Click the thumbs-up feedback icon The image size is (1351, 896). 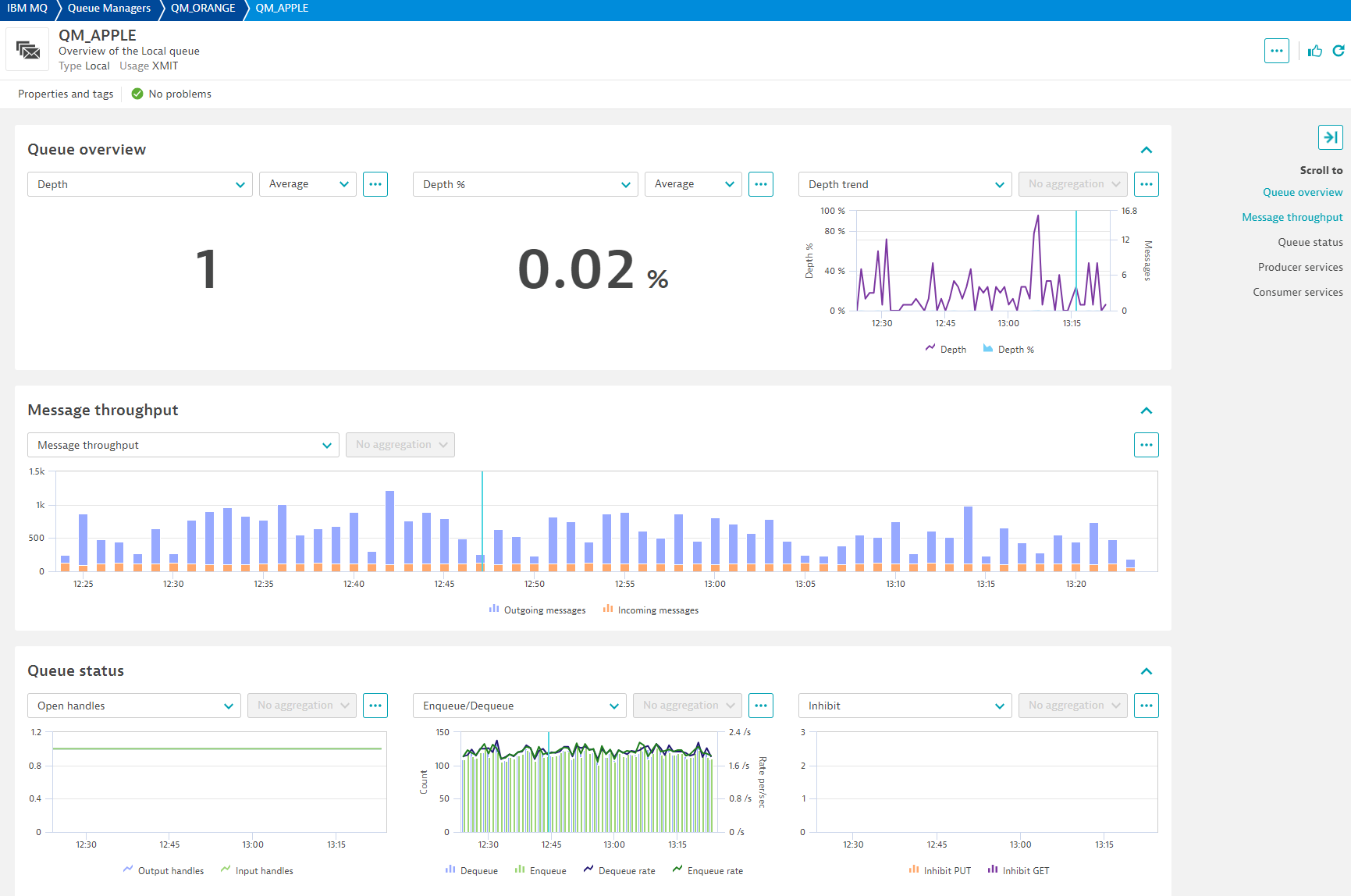(x=1315, y=51)
